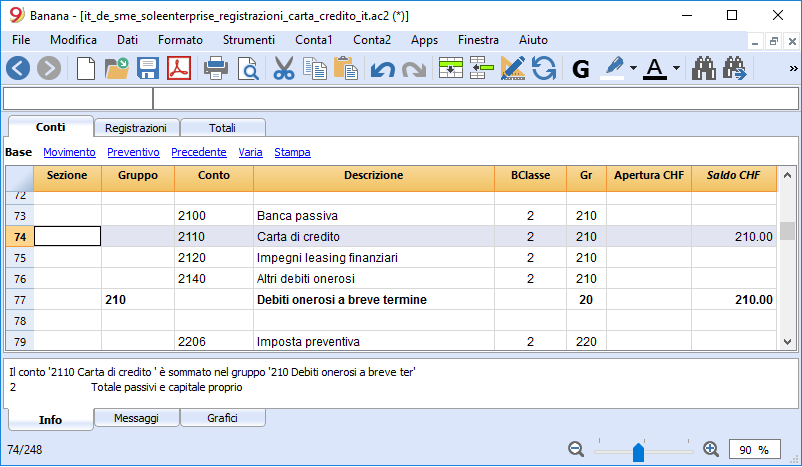
Task: Save the file with floppy disk icon
Action: point(148,68)
